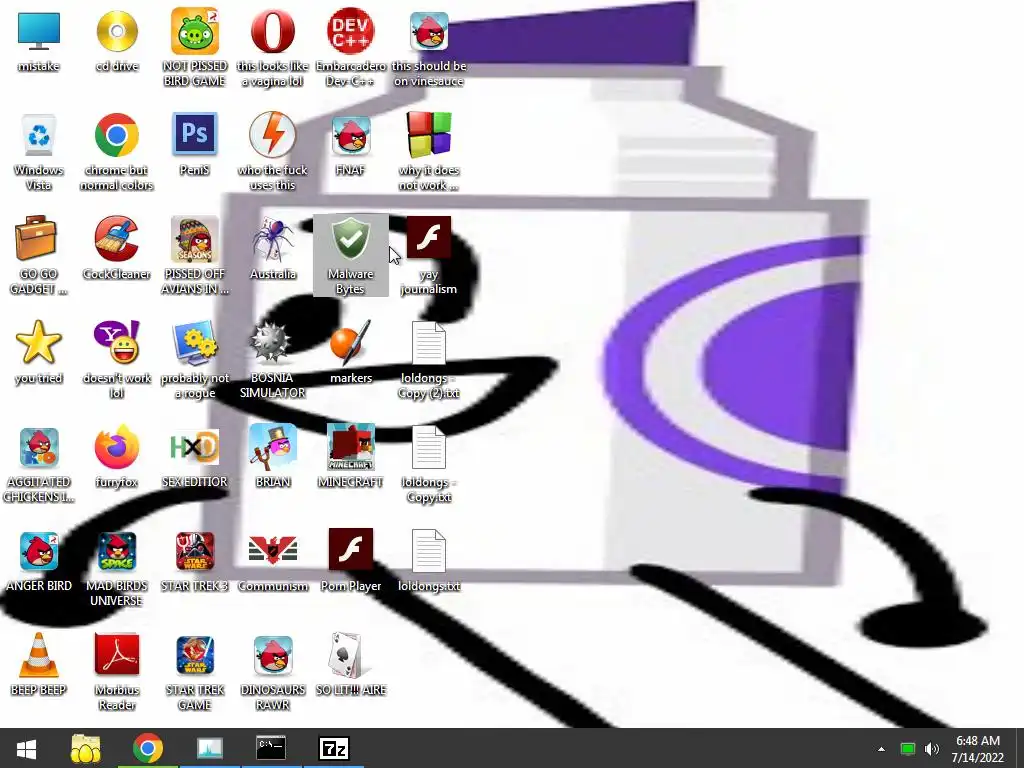Switch to 7-Zip in the taskbar
This screenshot has height=768, width=1024.
pos(334,748)
